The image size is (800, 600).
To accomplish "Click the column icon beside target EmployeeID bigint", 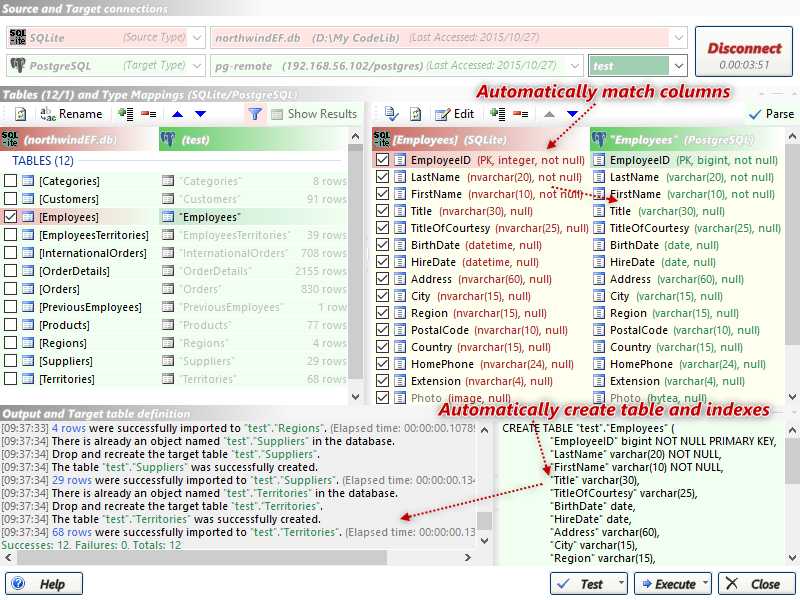I will pos(599,160).
